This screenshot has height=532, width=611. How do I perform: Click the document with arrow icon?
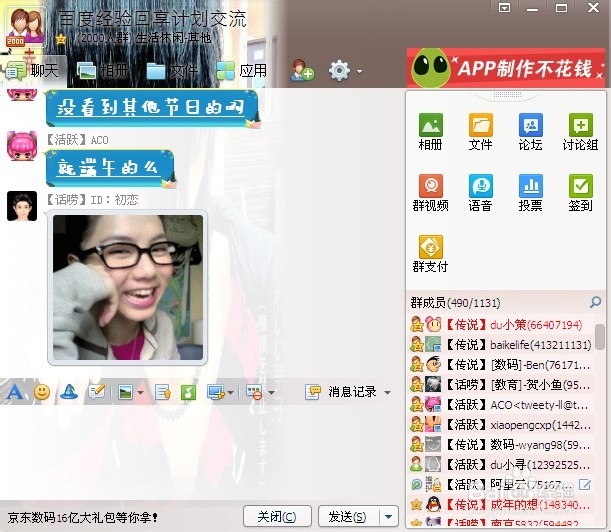[x=162, y=392]
